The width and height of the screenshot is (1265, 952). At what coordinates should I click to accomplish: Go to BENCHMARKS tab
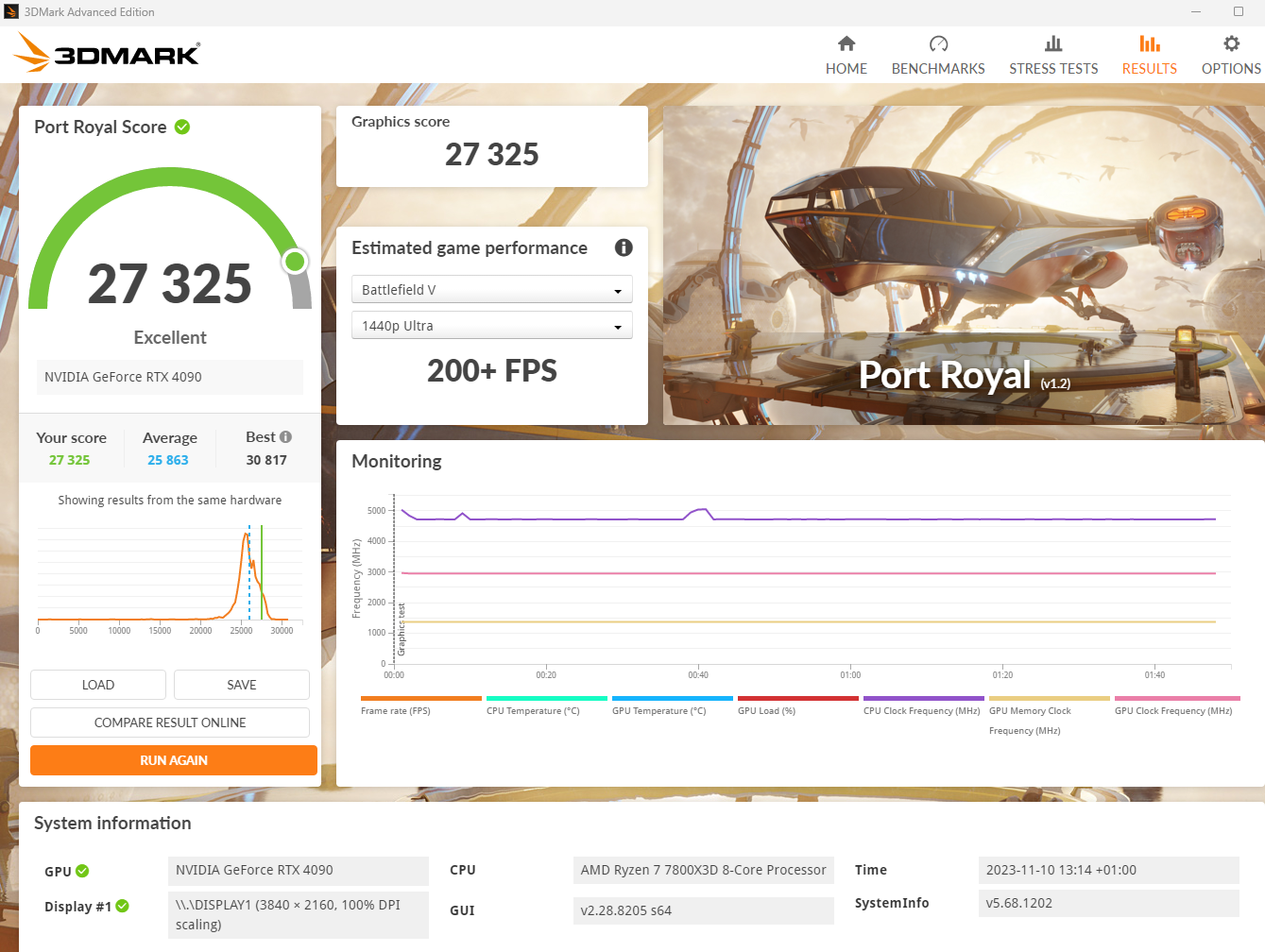938,56
